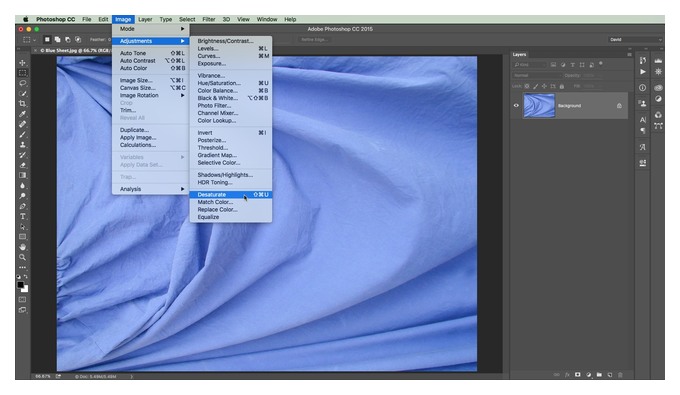Create a new layer icon
Viewport: 680px width, 395px height.
[610, 375]
